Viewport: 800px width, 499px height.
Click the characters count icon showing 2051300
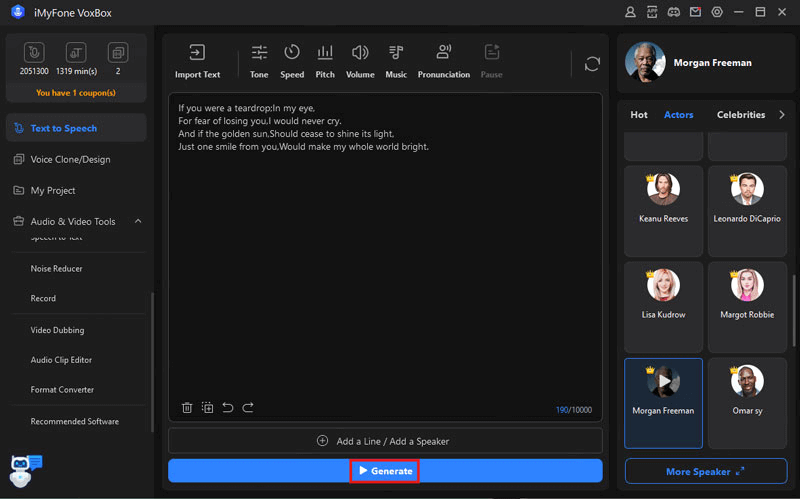[34, 53]
